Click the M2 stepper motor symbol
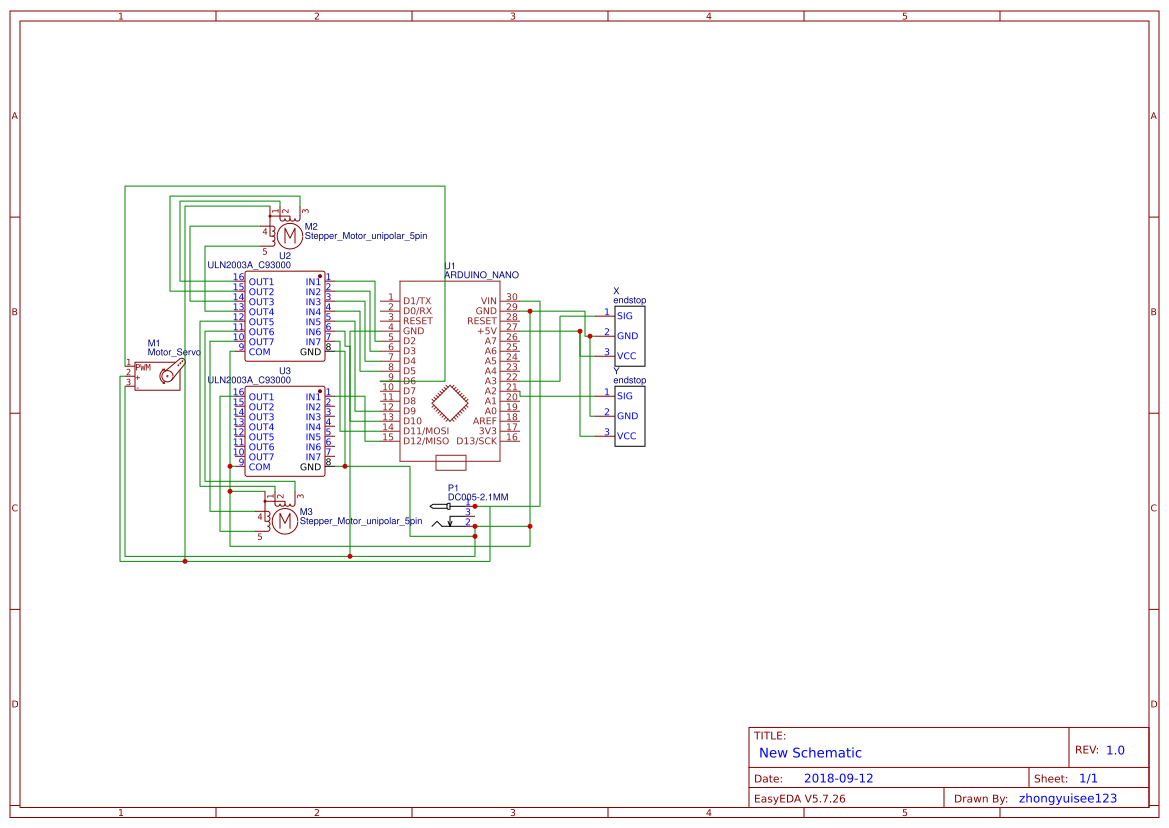The width and height of the screenshot is (1169, 828). tap(288, 236)
